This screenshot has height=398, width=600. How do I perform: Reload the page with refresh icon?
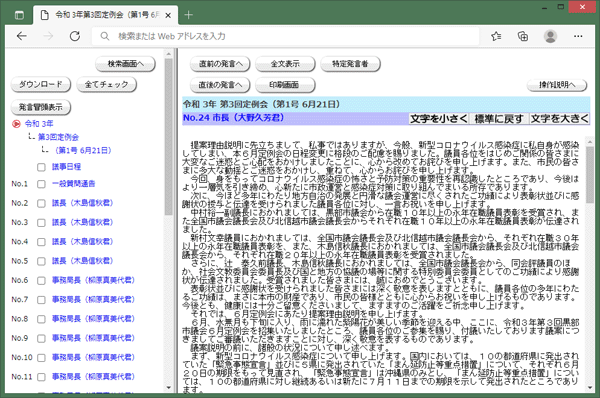click(75, 36)
